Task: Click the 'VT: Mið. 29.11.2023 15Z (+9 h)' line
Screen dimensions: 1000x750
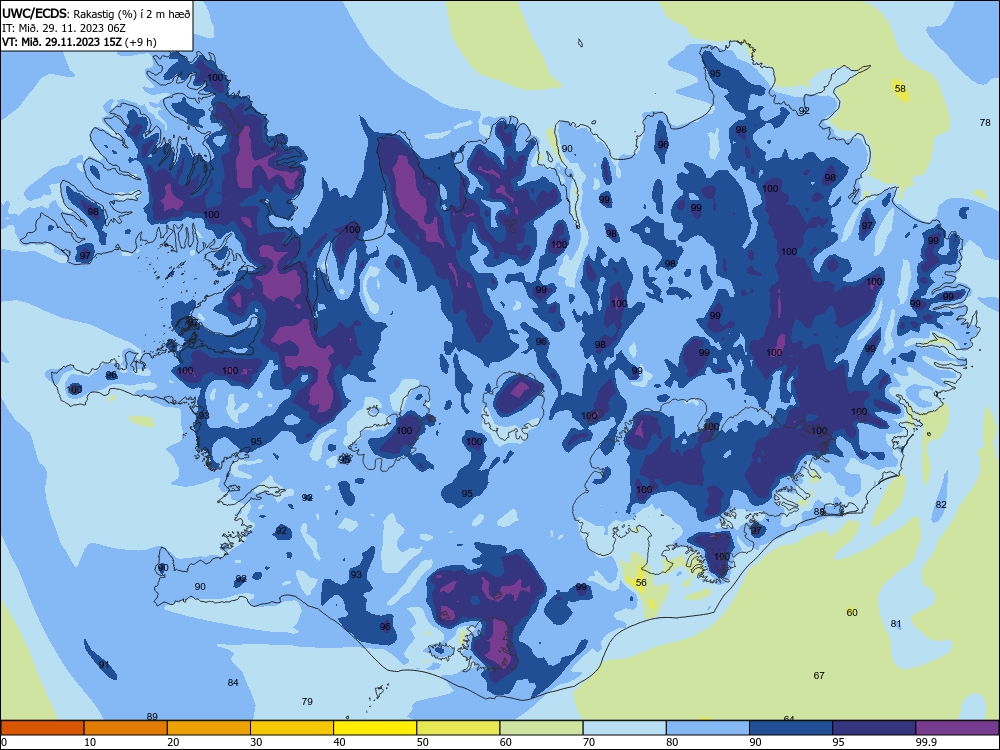Action: point(79,42)
